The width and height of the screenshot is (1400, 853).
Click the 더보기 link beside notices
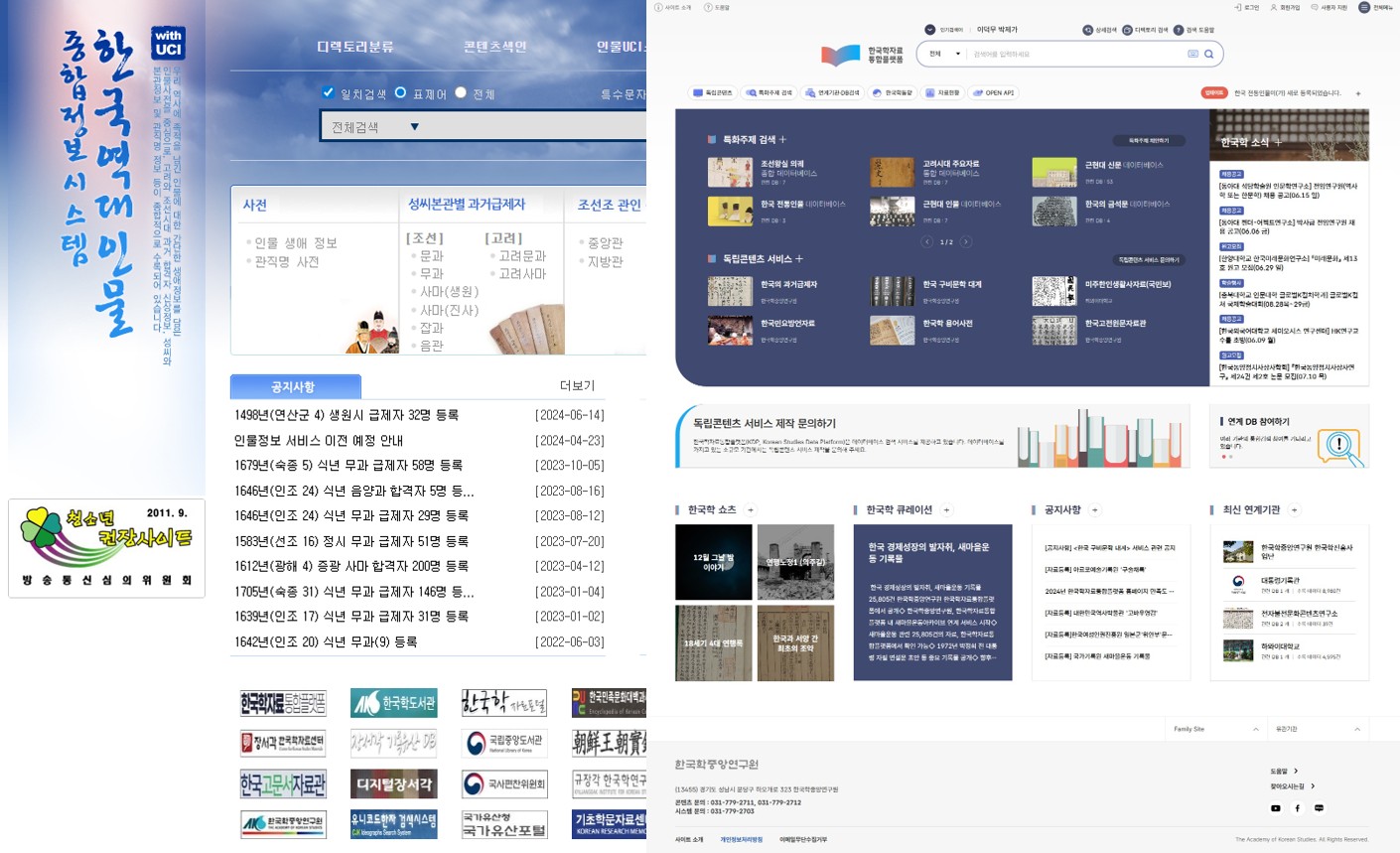pos(577,385)
